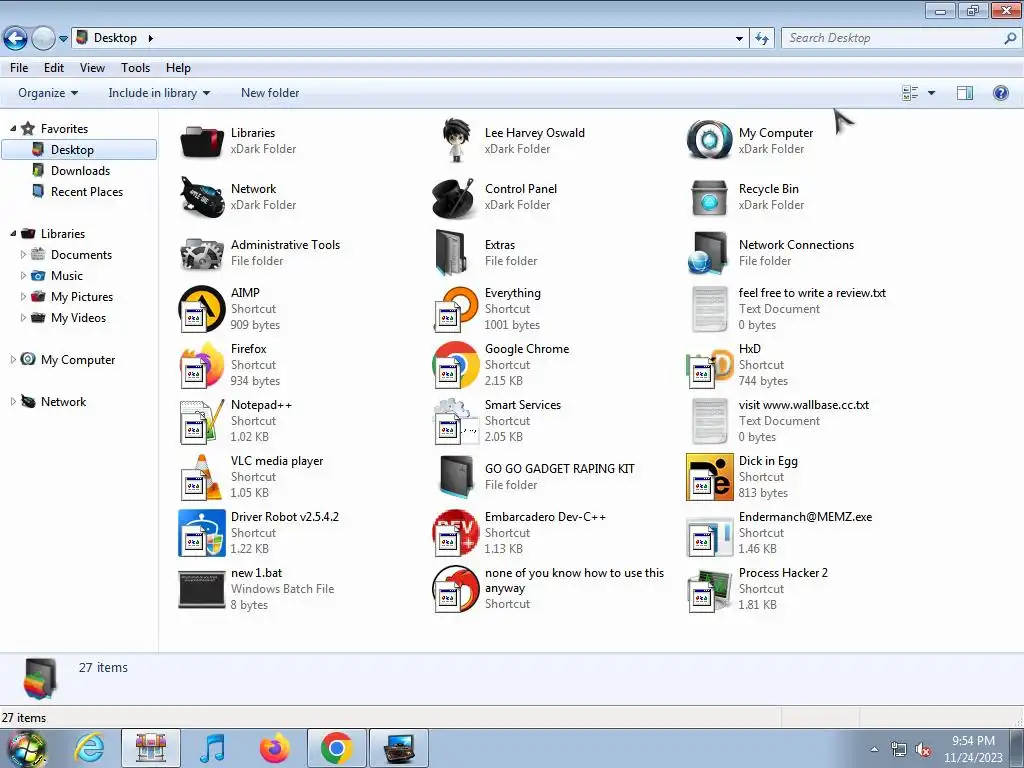This screenshot has height=768, width=1024.
Task: Open the Network Connections folder icon
Action: pos(708,253)
